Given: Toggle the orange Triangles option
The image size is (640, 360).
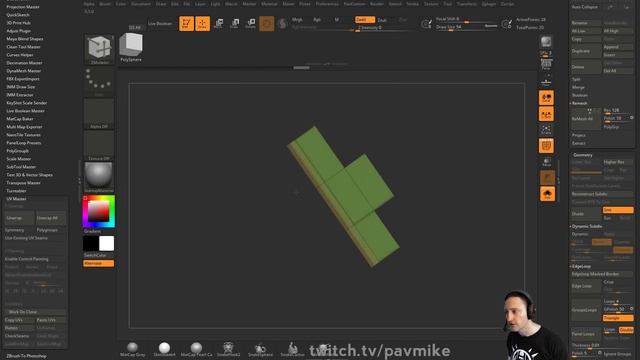Looking at the screenshot, I should coord(618,318).
